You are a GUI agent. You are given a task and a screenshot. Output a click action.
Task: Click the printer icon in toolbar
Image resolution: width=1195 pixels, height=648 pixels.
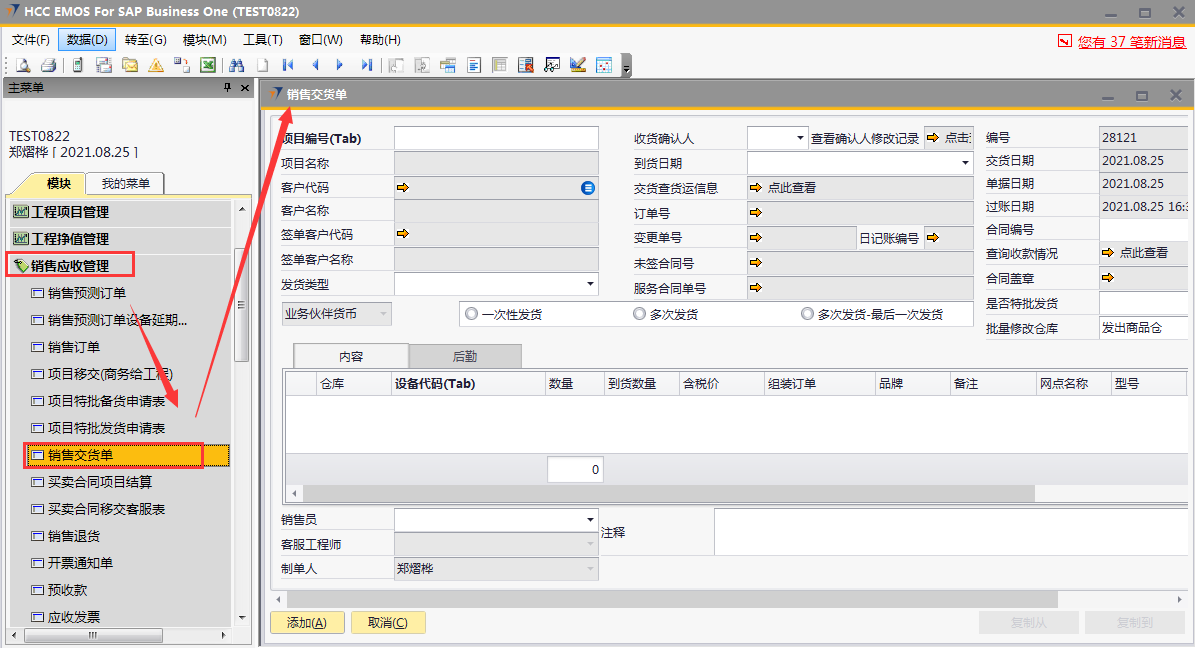coord(48,65)
